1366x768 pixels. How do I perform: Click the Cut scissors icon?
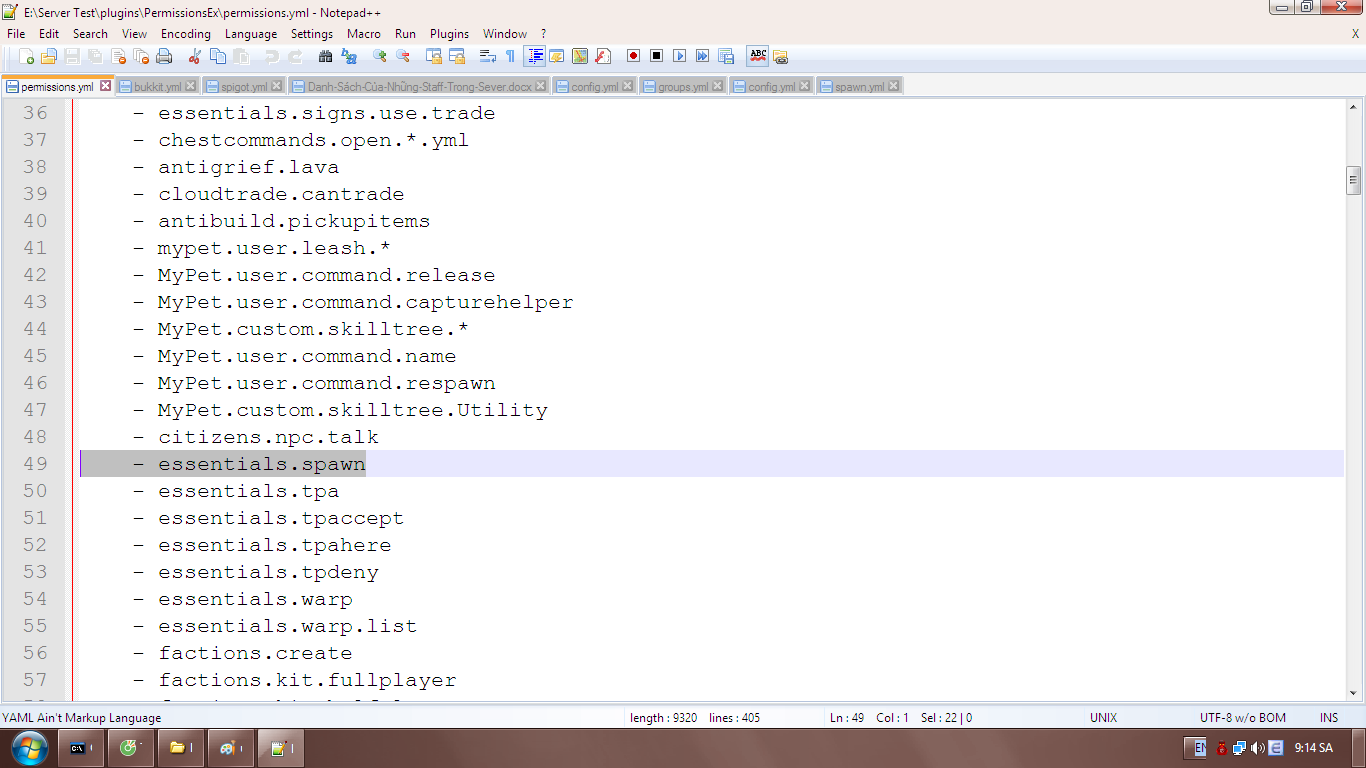click(194, 56)
